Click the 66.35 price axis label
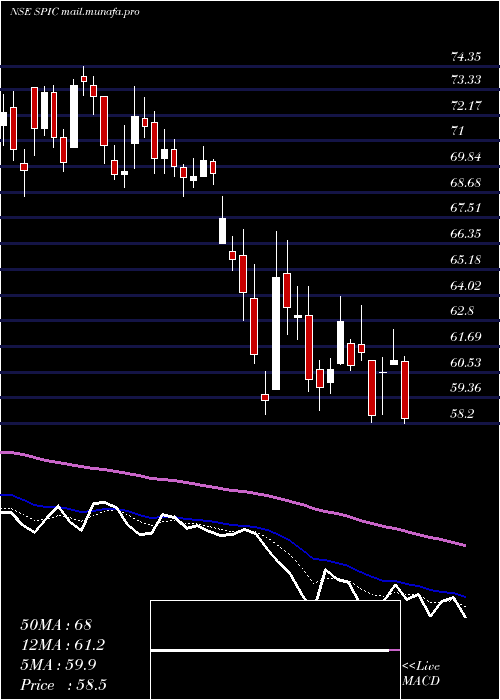Screen dimensions: 500x700 click(466, 234)
